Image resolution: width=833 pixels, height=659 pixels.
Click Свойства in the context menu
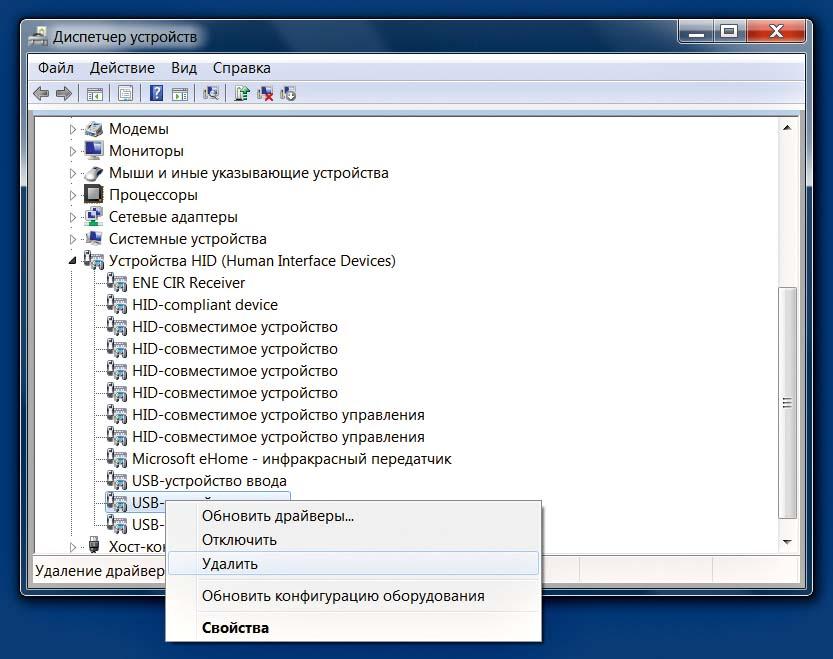click(235, 628)
